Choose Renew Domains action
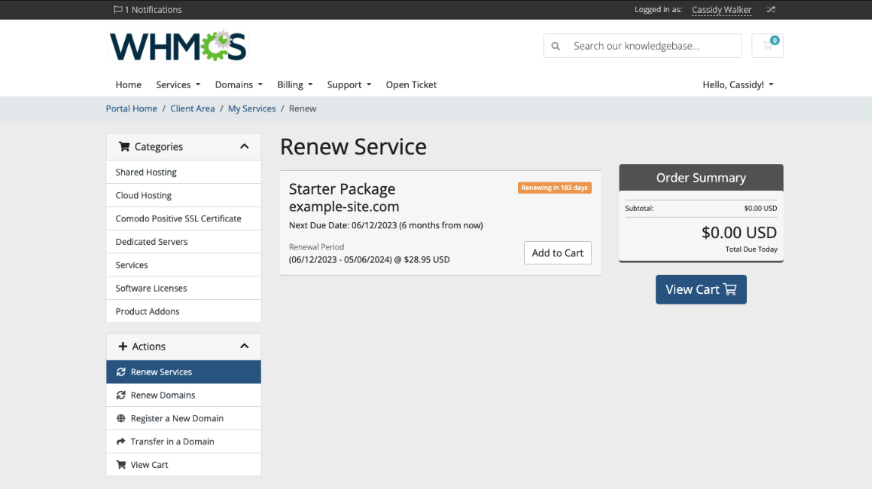Screen dimensions: 872x491 (x=184, y=395)
